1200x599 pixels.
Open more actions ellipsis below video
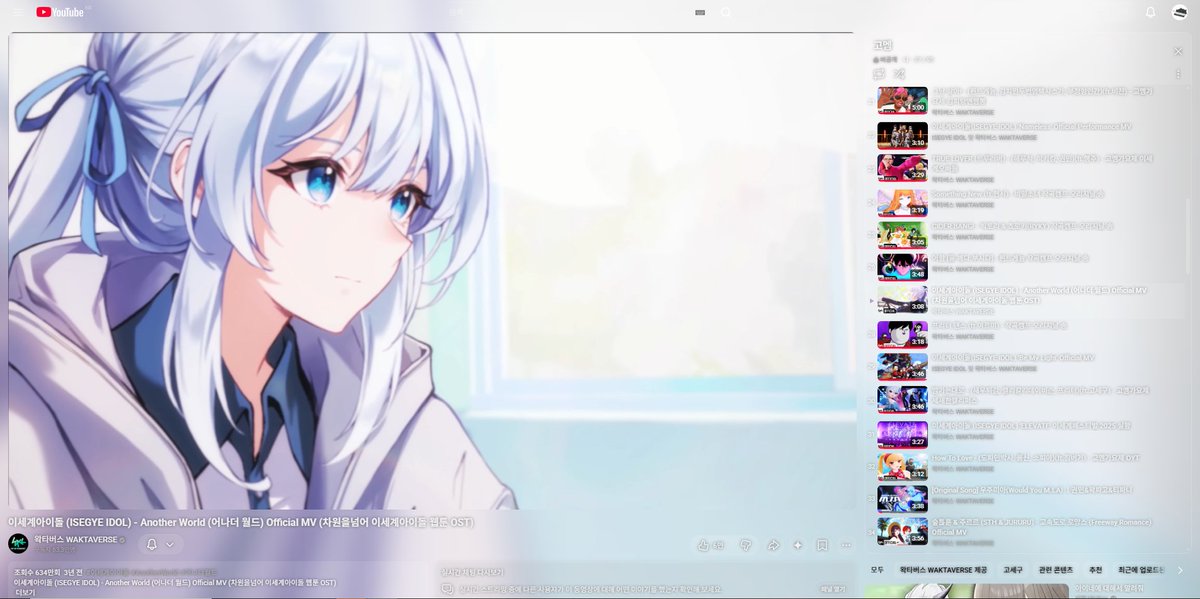click(x=846, y=545)
